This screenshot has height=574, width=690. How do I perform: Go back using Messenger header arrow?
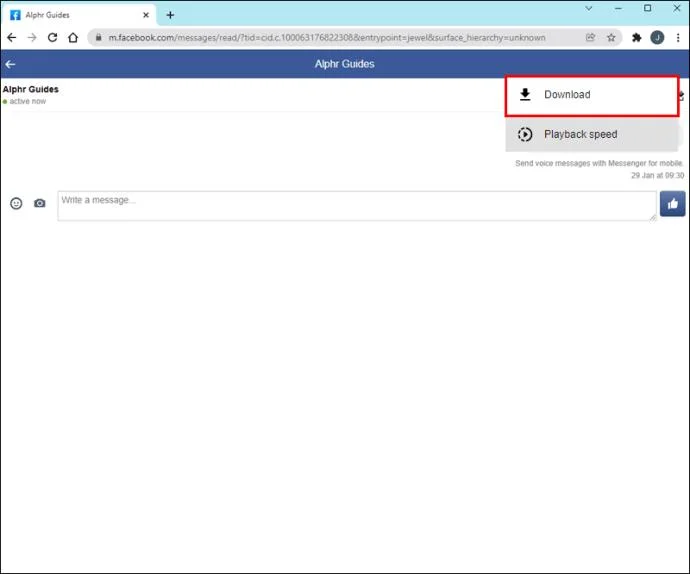click(x=11, y=64)
